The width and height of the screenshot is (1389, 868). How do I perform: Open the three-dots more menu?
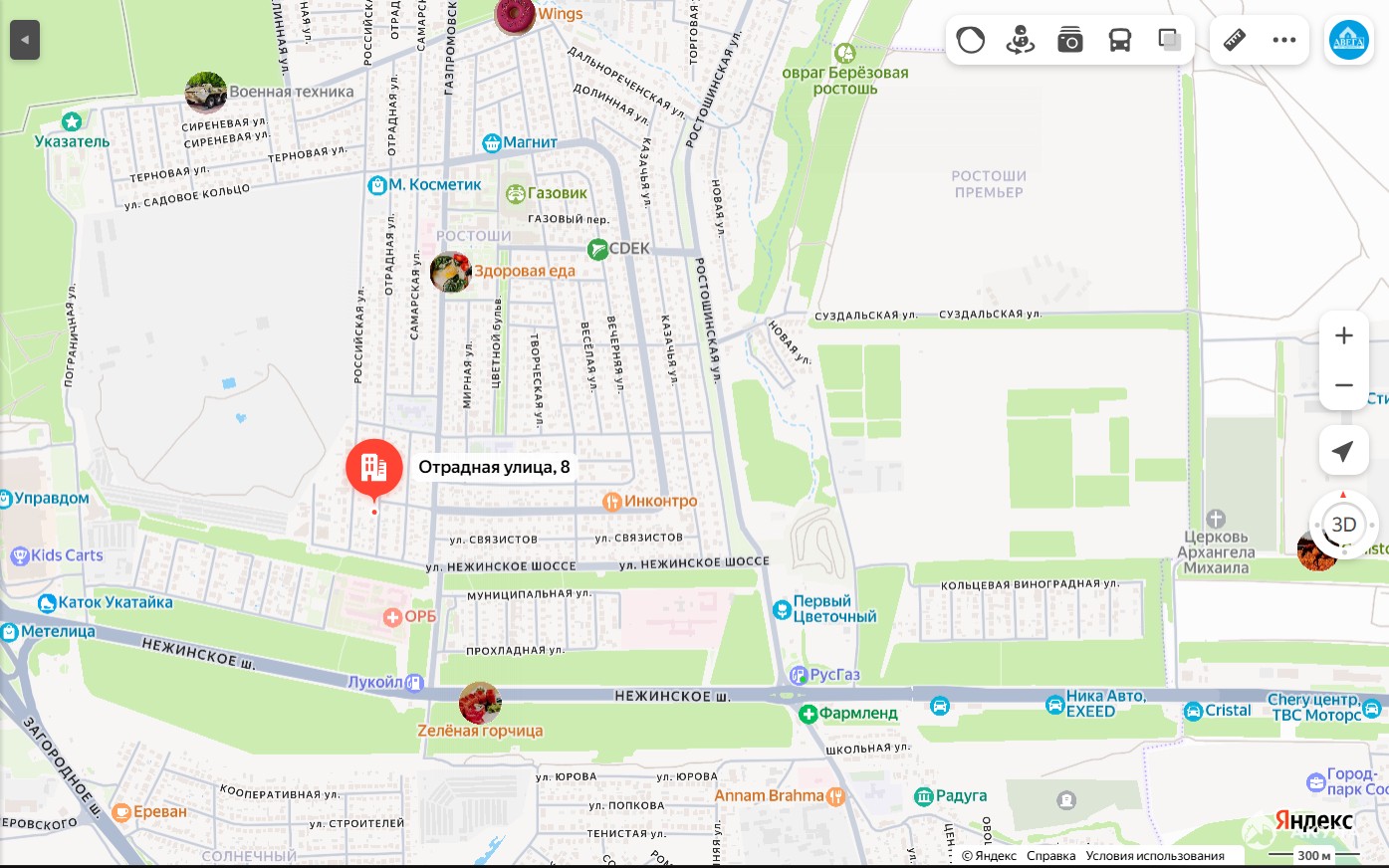[x=1284, y=41]
